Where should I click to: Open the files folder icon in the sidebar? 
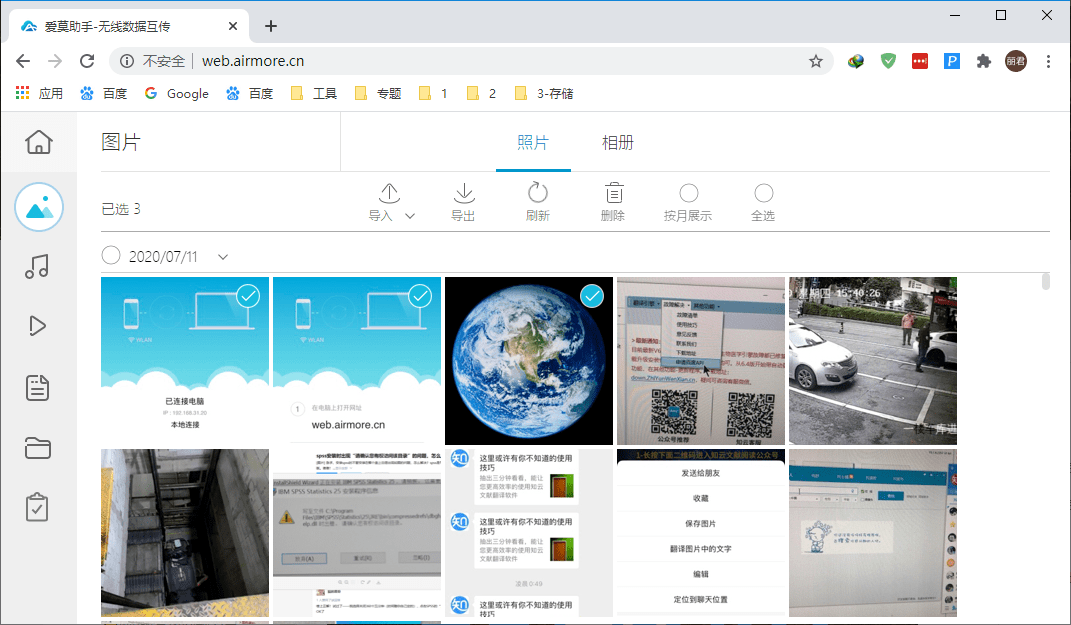click(x=38, y=448)
